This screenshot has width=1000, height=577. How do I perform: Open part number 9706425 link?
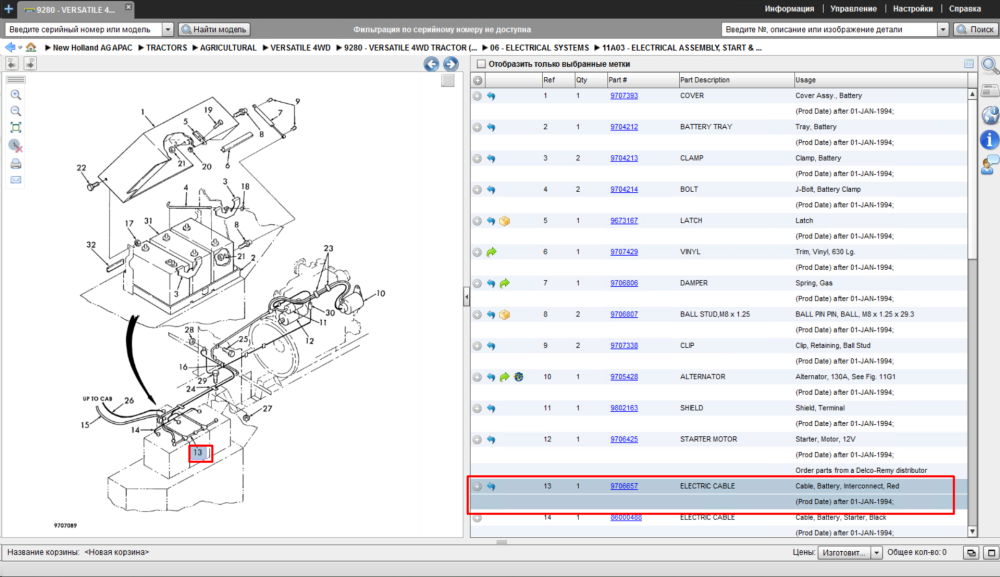pos(624,439)
